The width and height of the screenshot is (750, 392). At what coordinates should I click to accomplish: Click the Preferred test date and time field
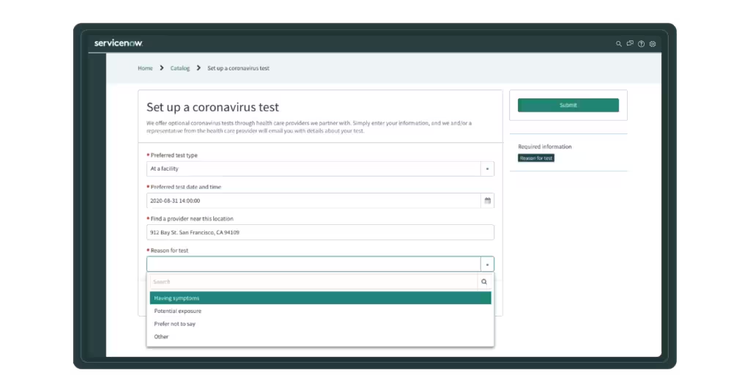click(313, 201)
